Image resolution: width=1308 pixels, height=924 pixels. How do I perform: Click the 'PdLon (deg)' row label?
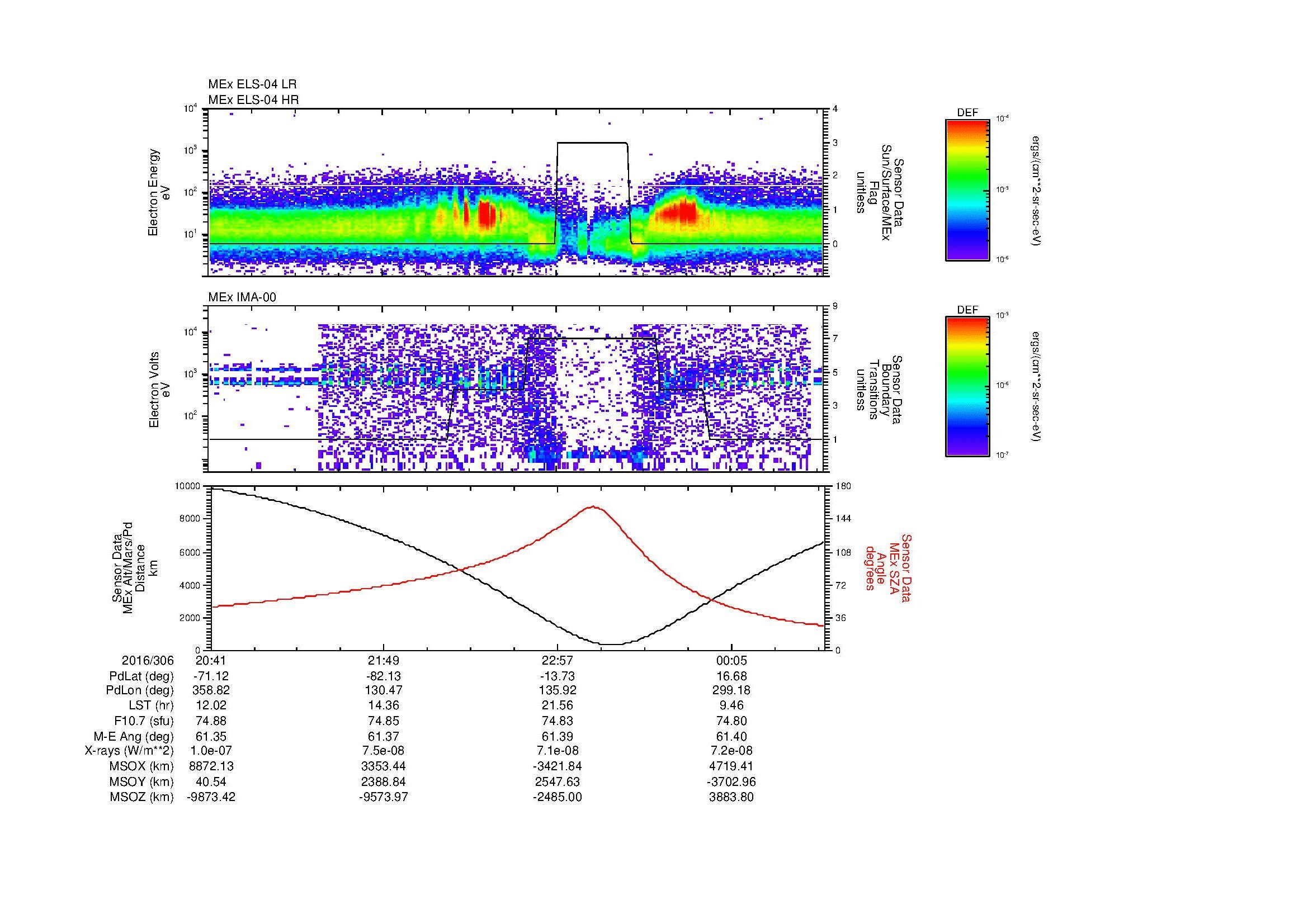coord(140,690)
